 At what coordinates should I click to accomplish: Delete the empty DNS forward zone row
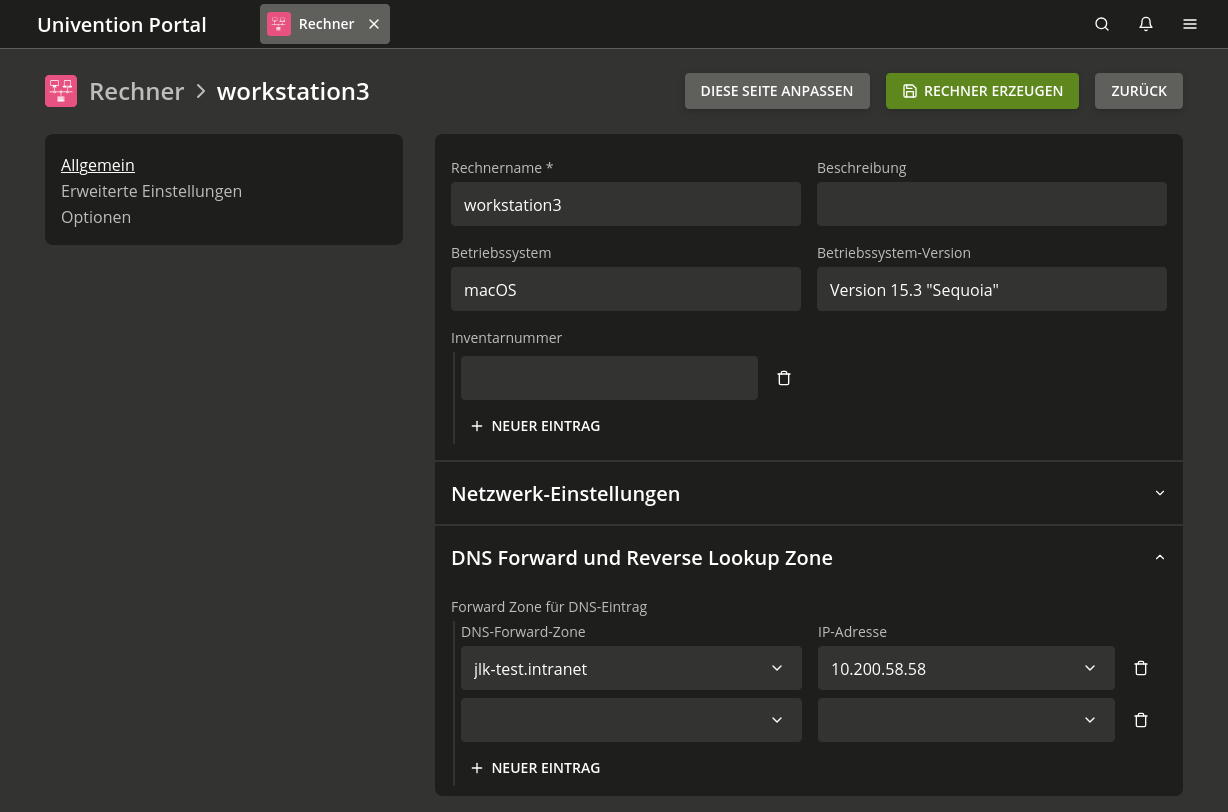coord(1141,720)
